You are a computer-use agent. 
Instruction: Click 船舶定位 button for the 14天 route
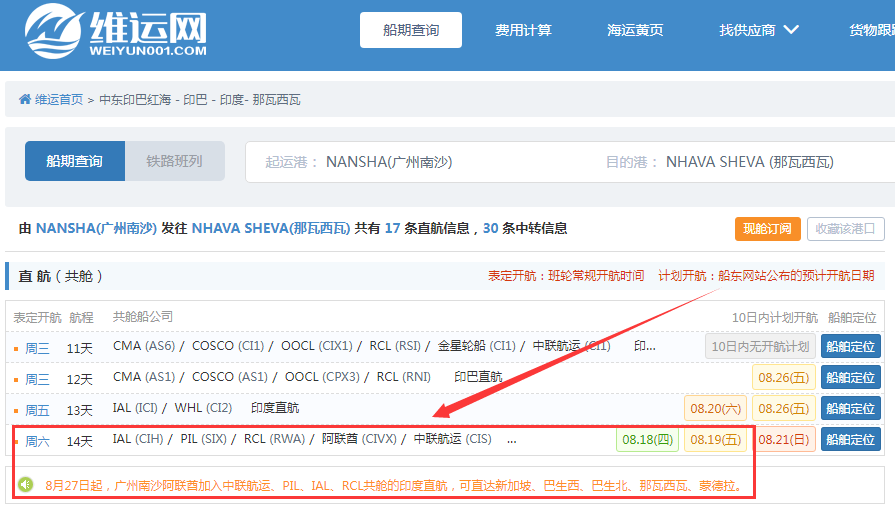click(850, 439)
